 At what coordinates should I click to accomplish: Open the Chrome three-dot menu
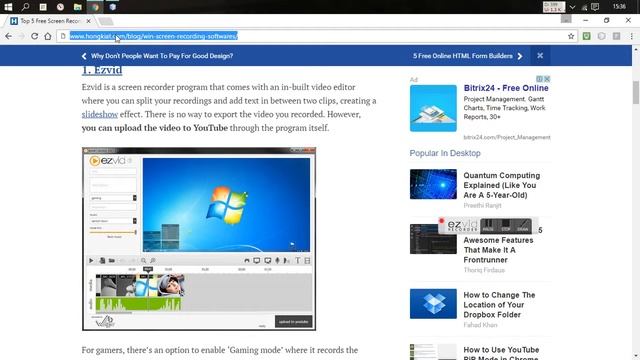[x=632, y=36]
